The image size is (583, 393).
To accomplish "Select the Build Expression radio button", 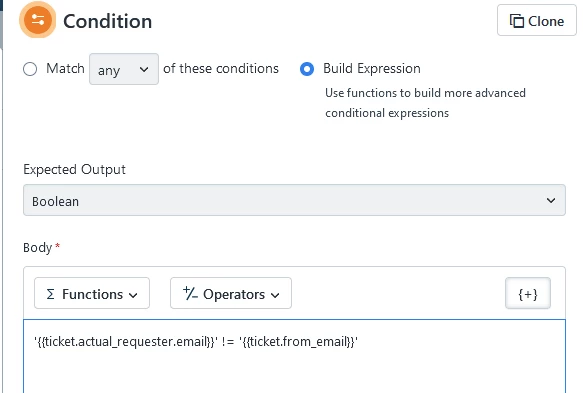I will 307,69.
